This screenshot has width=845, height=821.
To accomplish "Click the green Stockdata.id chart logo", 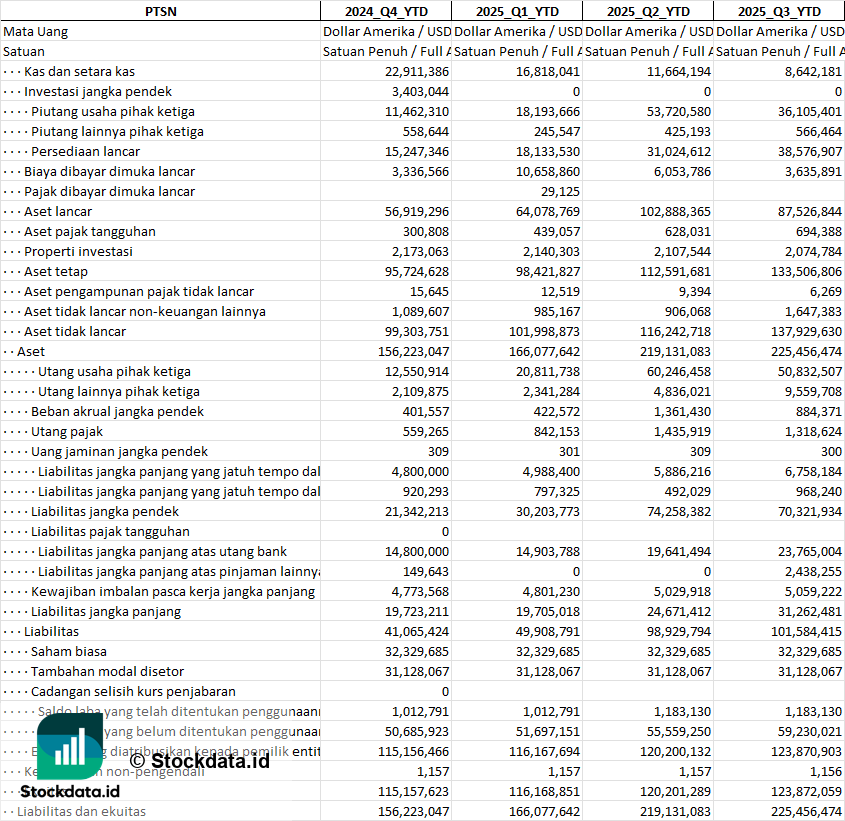I will coord(70,746).
